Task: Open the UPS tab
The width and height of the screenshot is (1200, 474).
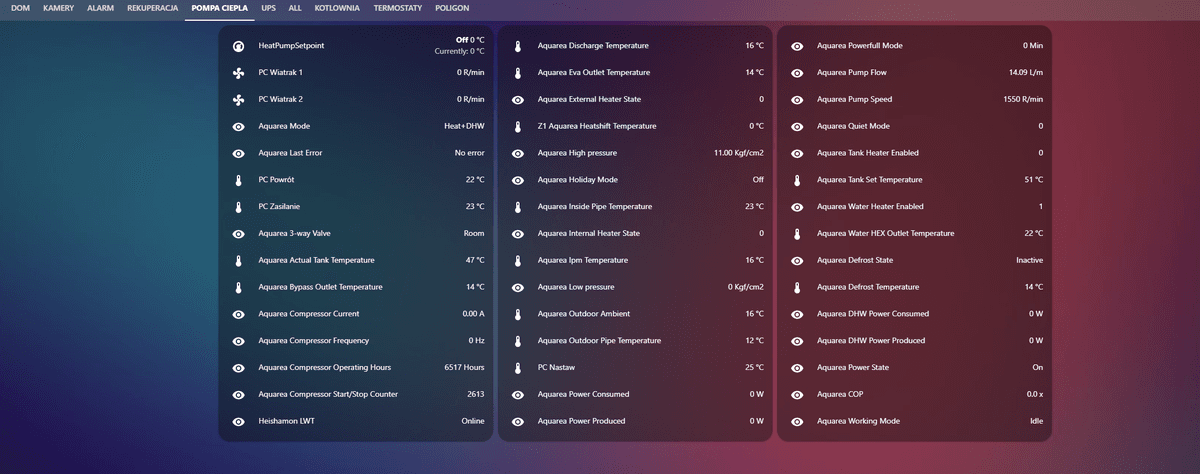Action: point(269,8)
